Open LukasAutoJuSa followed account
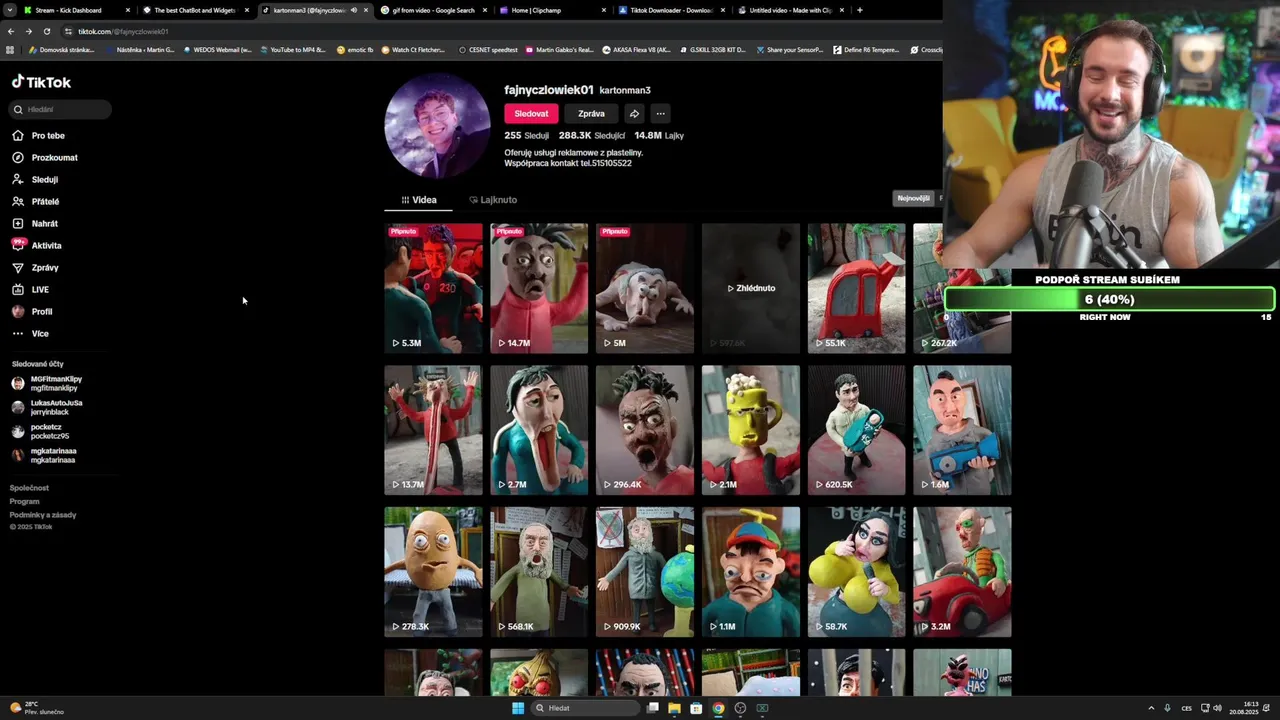Viewport: 1280px width, 720px height. (47, 407)
